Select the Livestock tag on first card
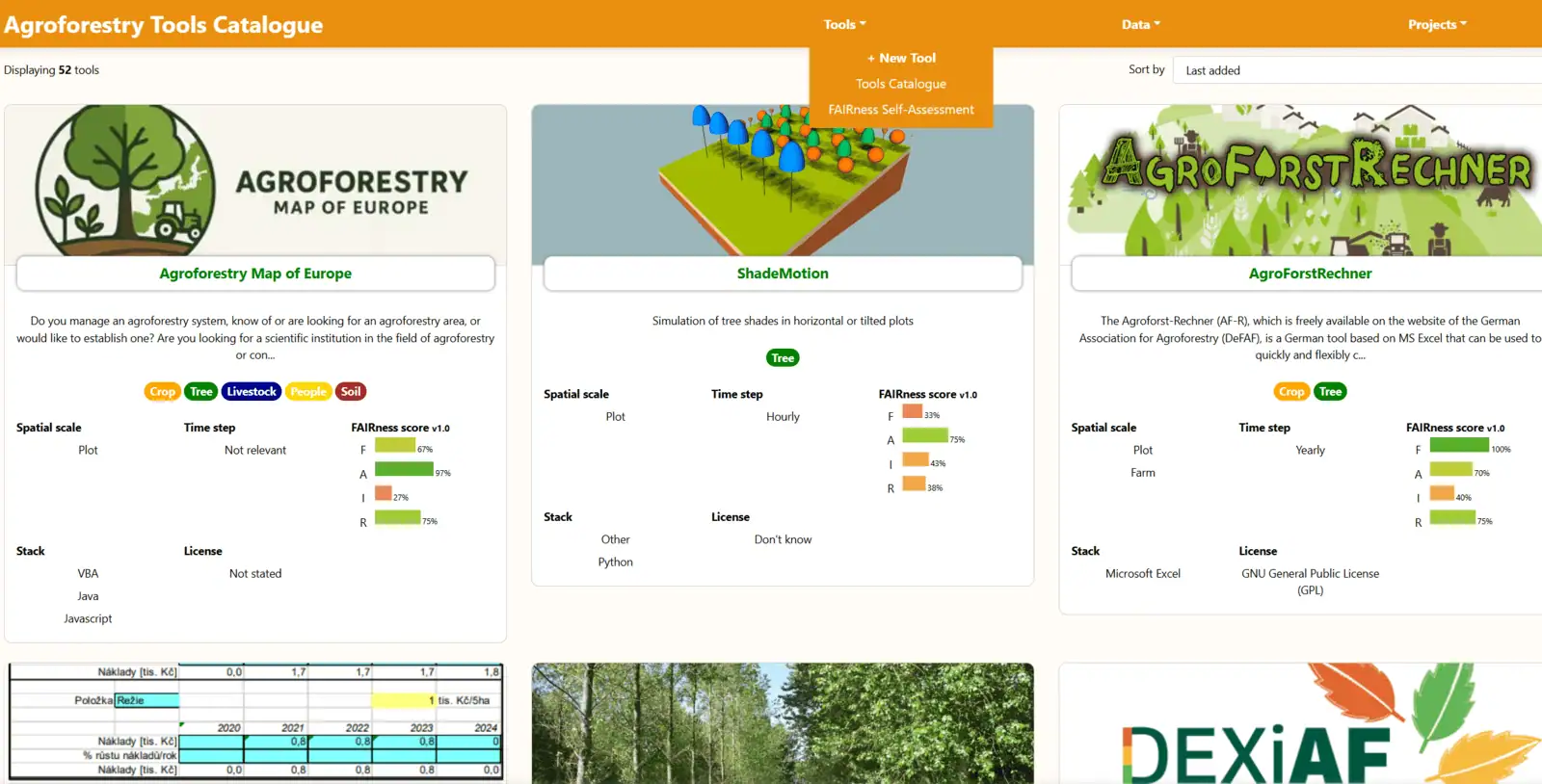This screenshot has width=1542, height=784. point(252,391)
